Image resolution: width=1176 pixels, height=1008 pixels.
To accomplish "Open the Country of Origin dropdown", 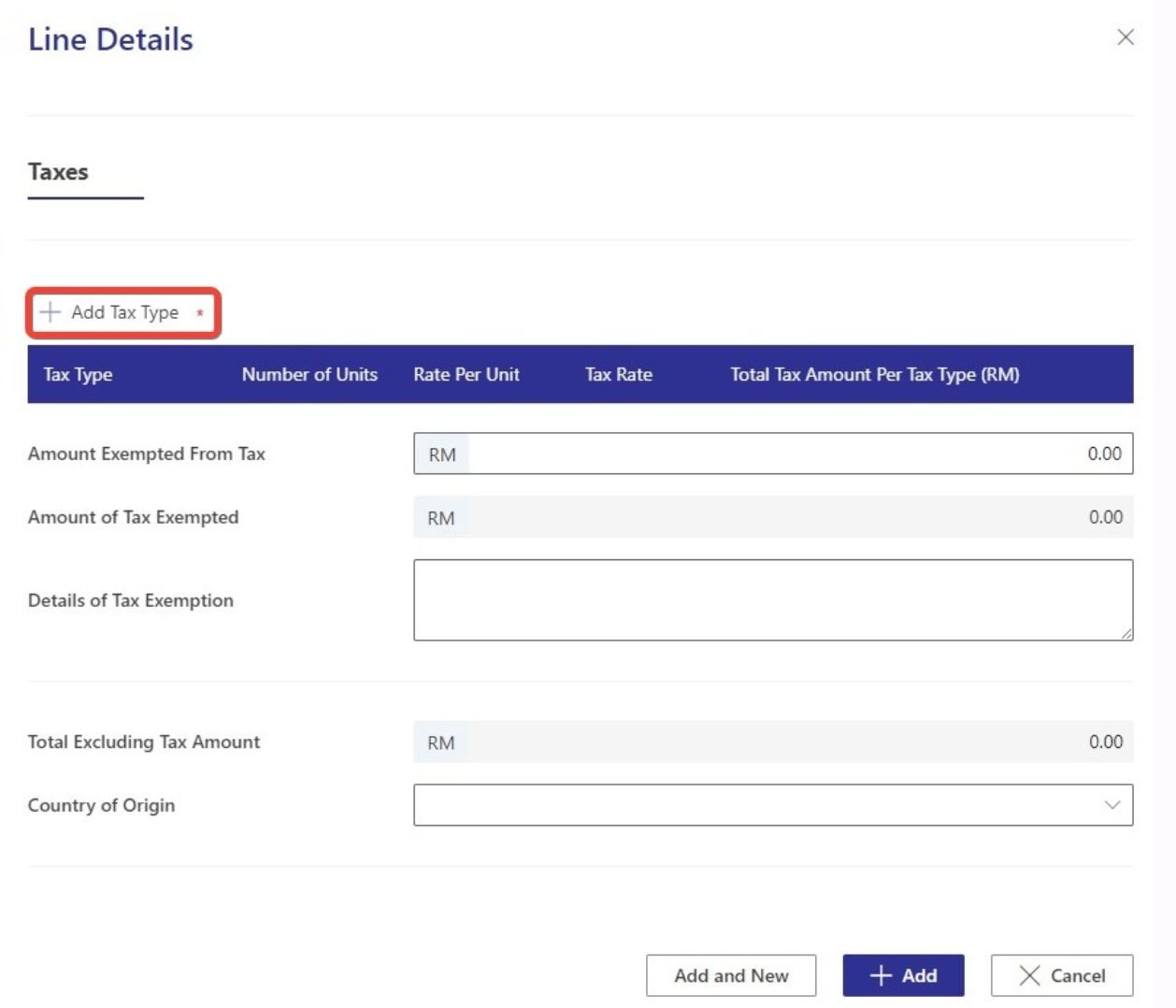I will point(773,805).
